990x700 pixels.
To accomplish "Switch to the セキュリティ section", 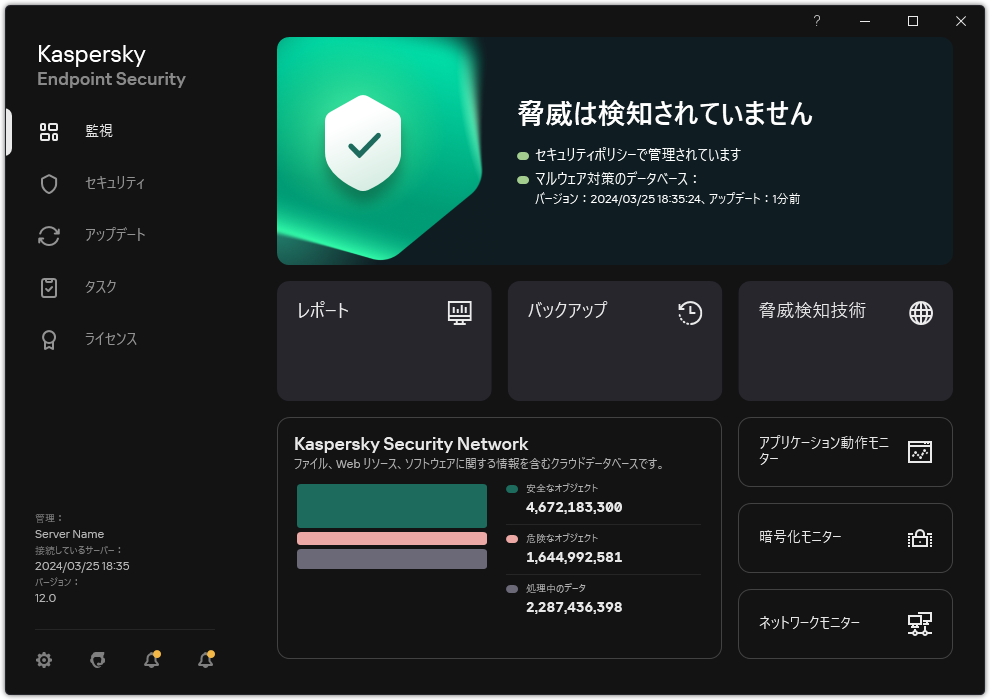I will 49,183.
